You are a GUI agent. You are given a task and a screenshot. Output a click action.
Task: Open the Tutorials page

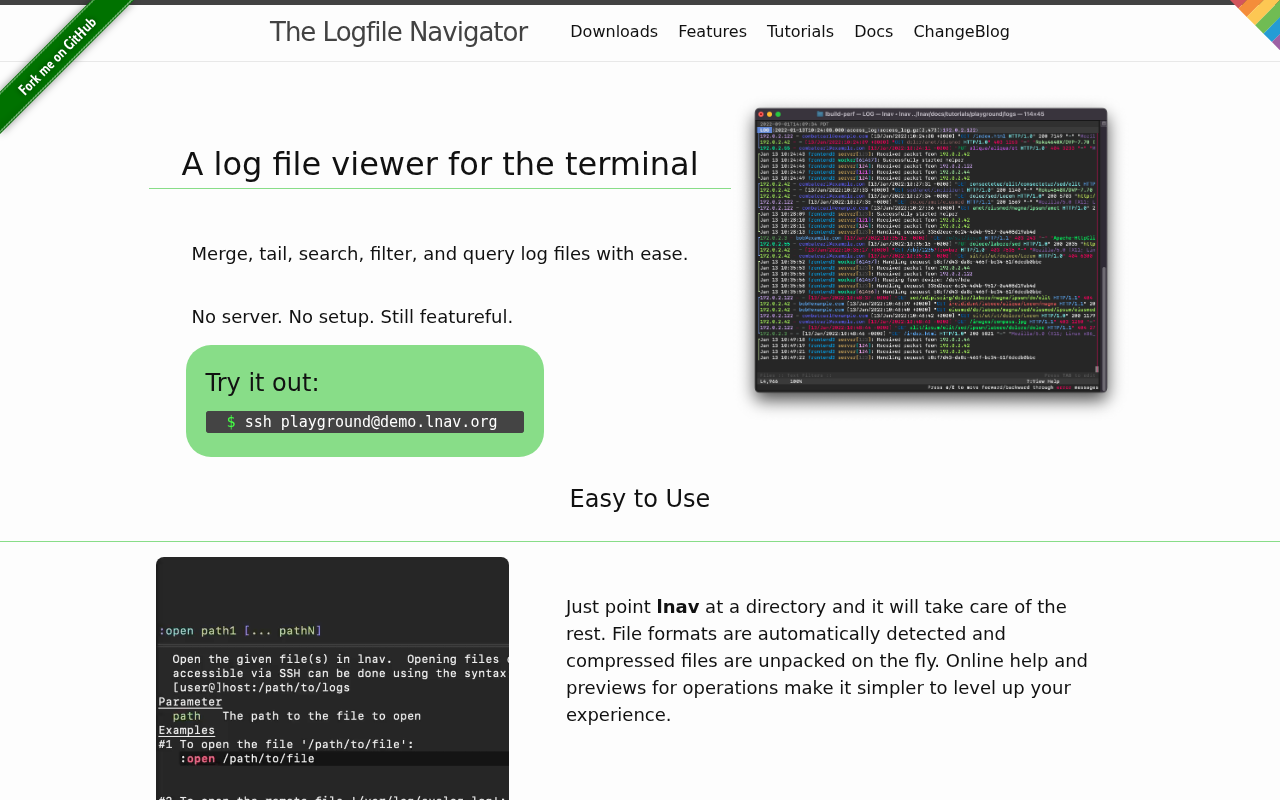click(800, 31)
